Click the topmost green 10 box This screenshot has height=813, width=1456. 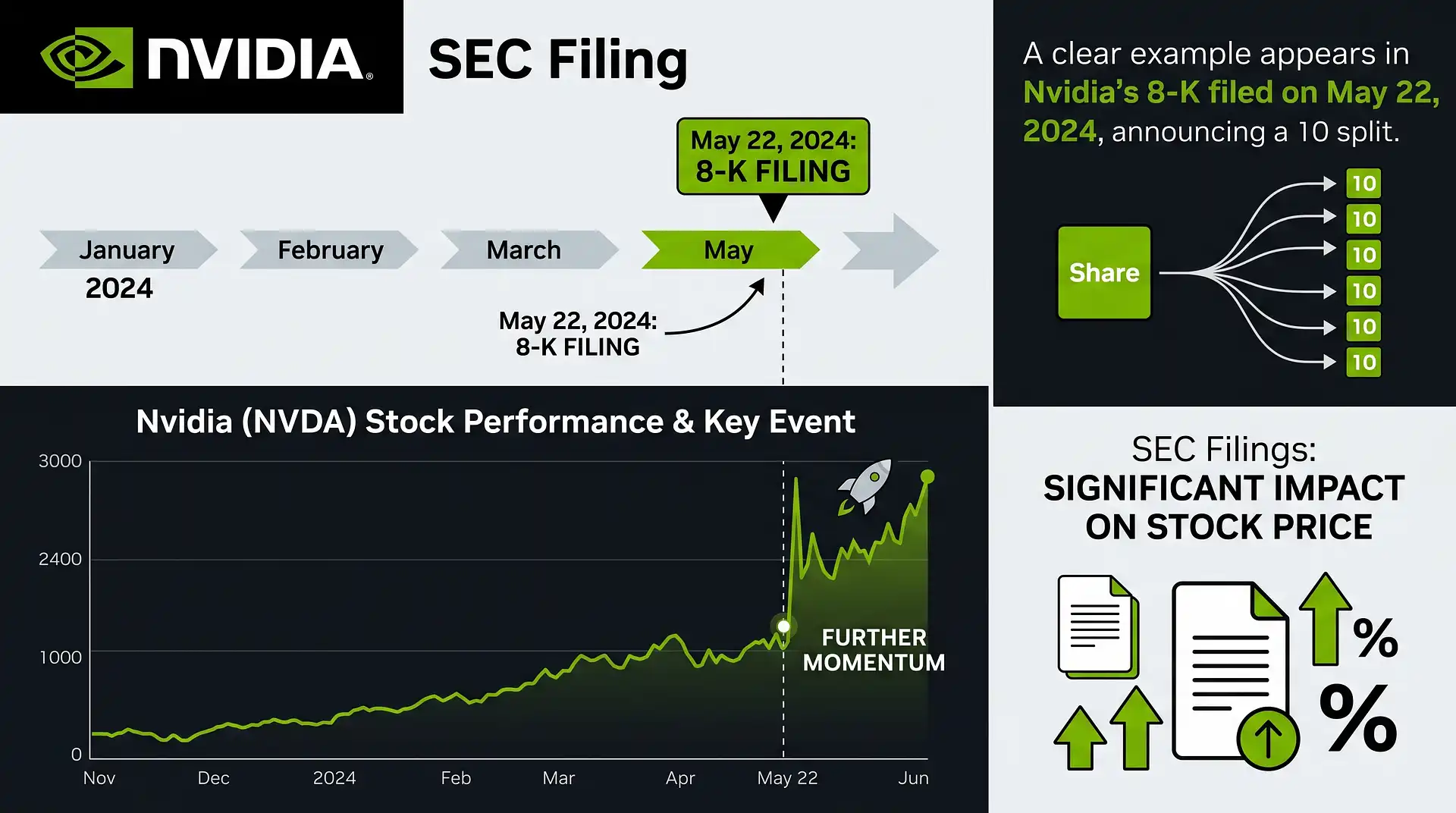[x=1363, y=184]
